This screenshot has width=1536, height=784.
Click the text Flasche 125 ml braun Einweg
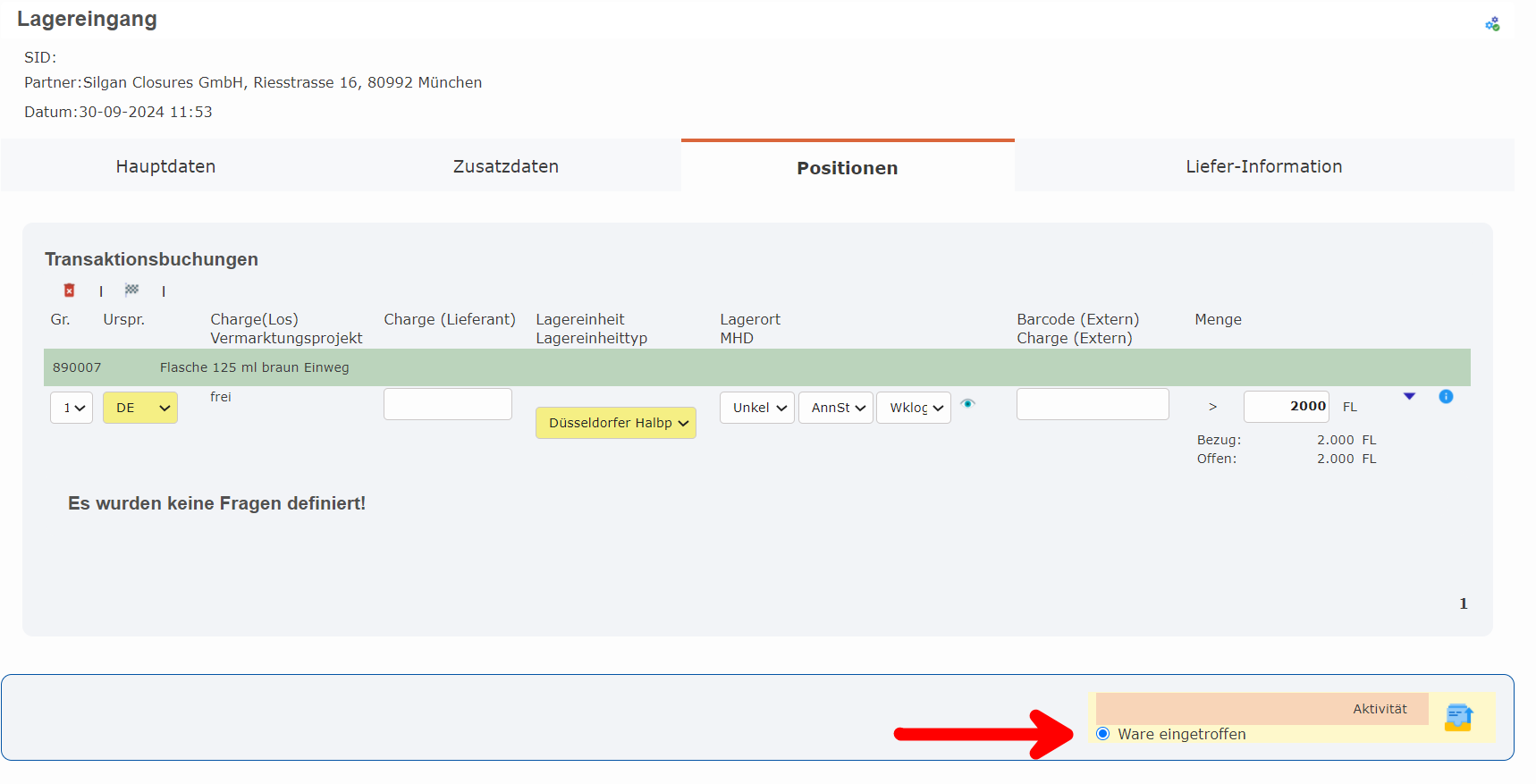pos(255,367)
